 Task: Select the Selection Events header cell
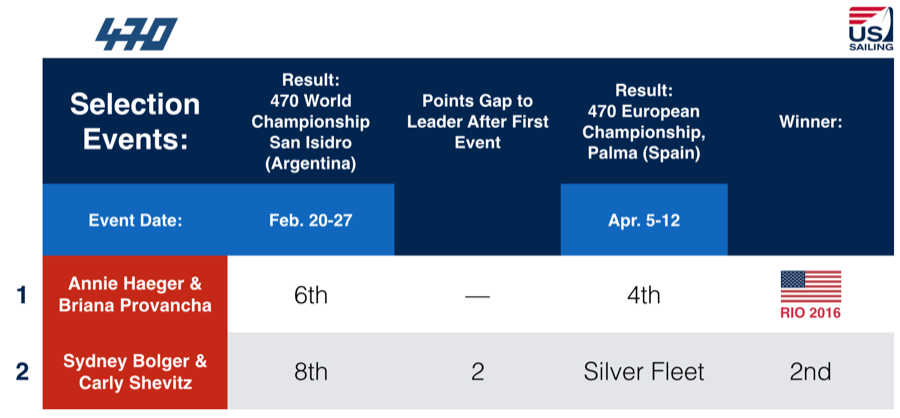click(135, 121)
